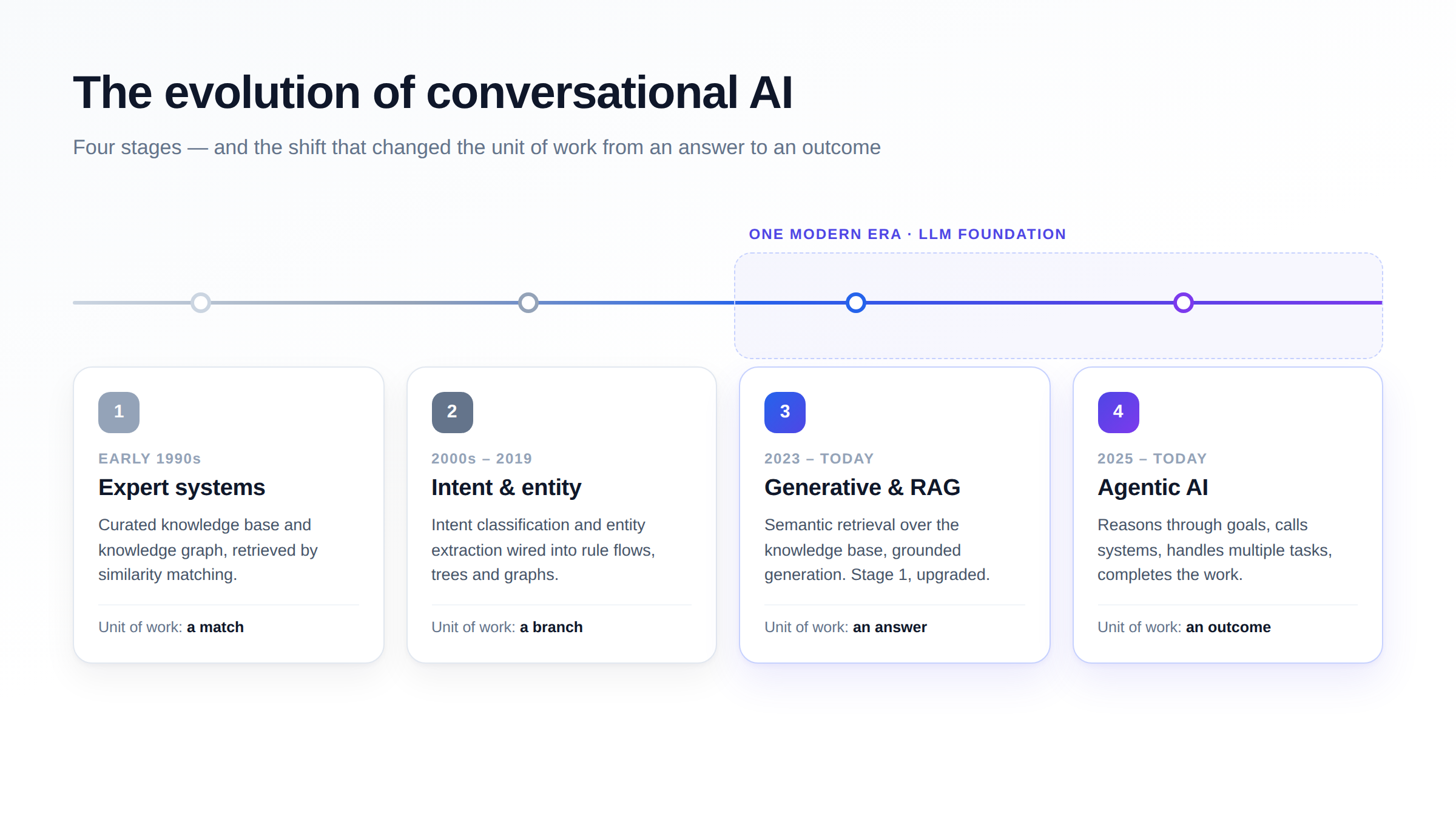Screen dimensions: 1456x819
Task: Select the second gray timeline node
Action: [528, 303]
